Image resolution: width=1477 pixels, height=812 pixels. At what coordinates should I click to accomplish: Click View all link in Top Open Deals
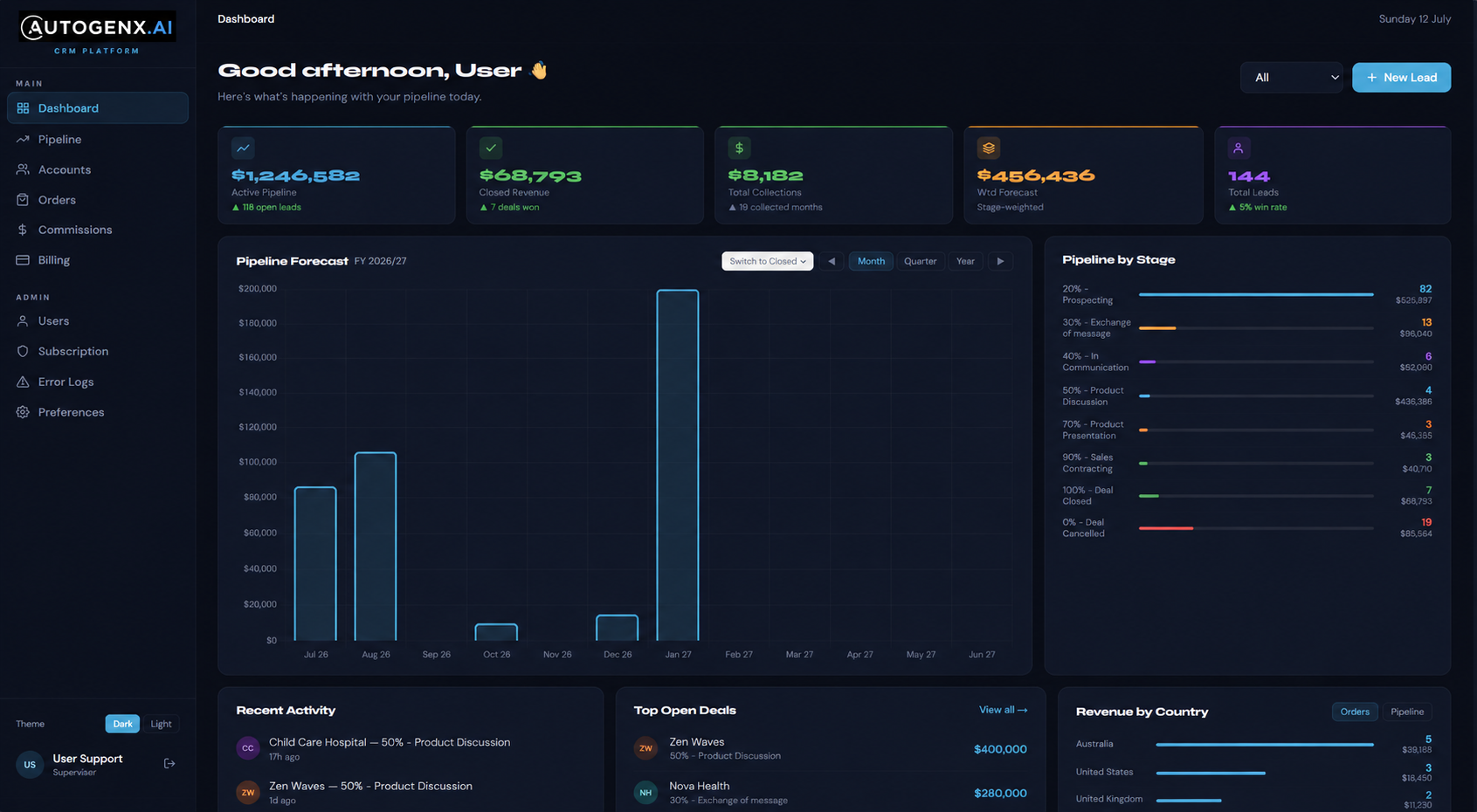[x=1003, y=710]
